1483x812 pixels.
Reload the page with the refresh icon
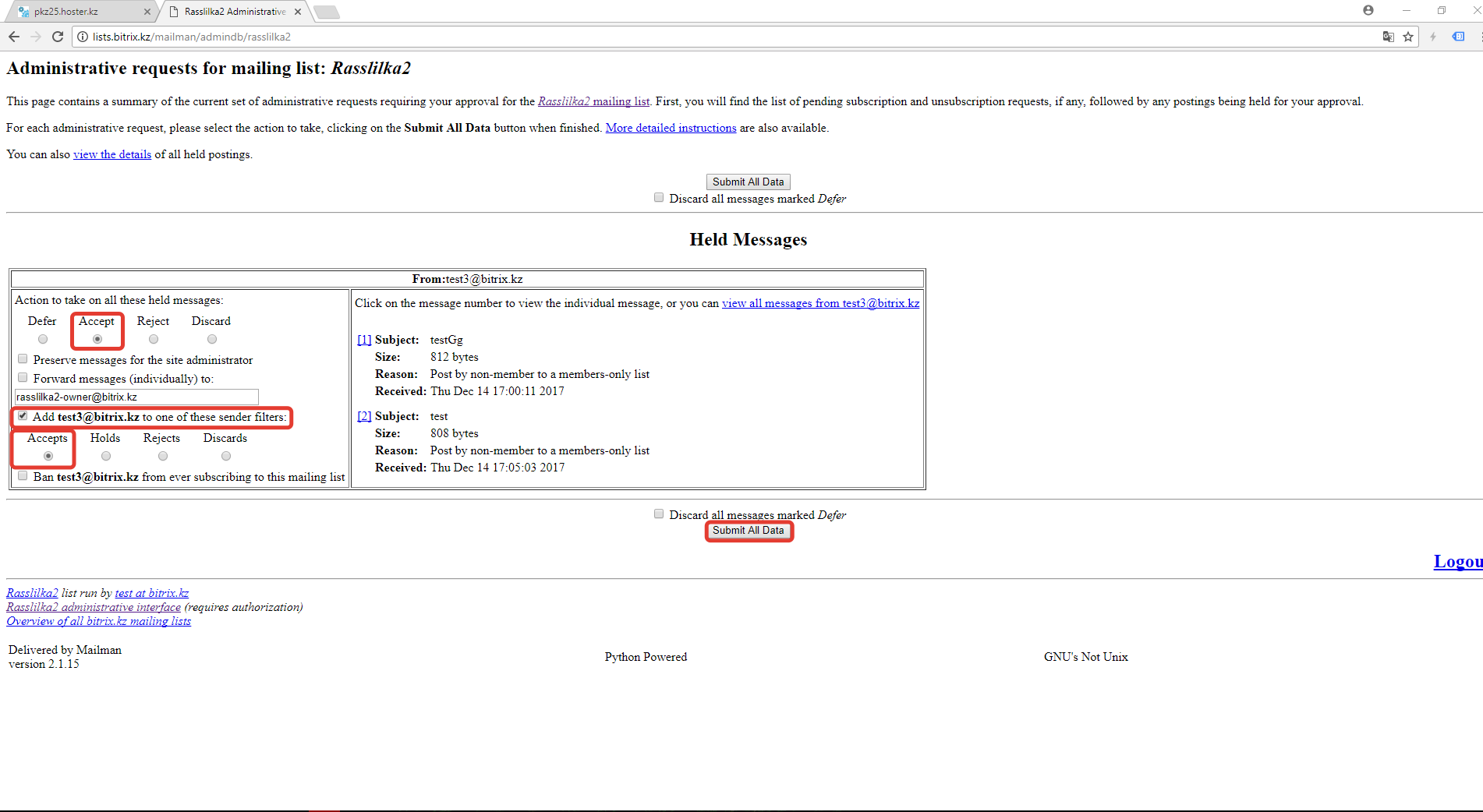click(x=57, y=37)
